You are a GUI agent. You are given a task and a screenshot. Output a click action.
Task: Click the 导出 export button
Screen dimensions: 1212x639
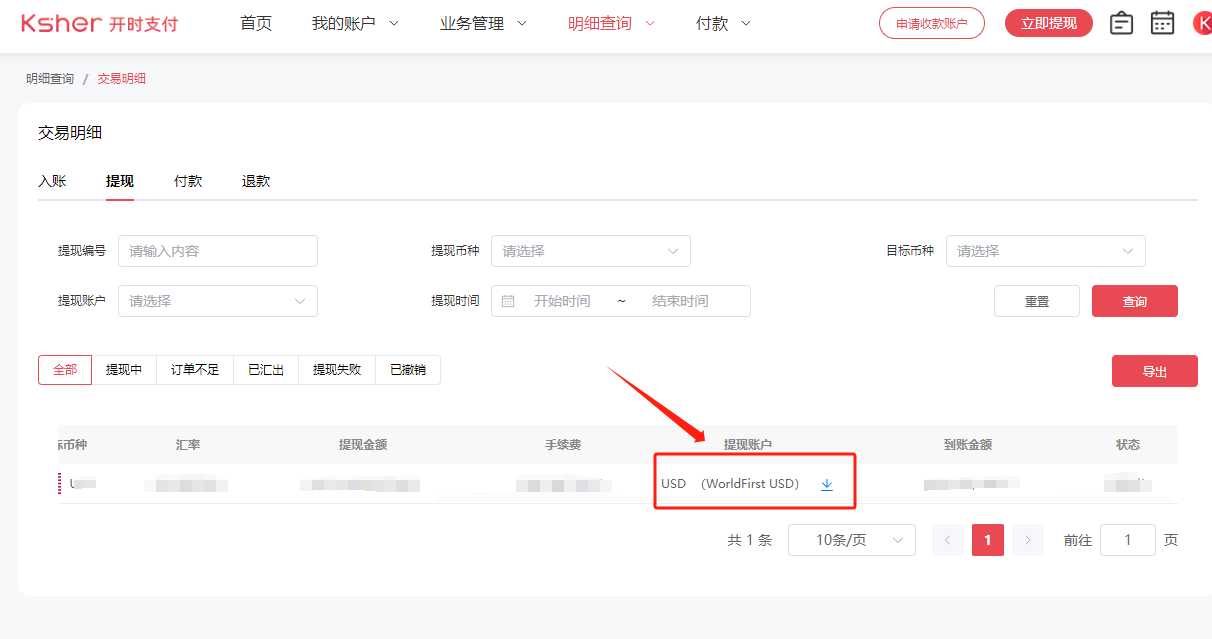point(1154,370)
